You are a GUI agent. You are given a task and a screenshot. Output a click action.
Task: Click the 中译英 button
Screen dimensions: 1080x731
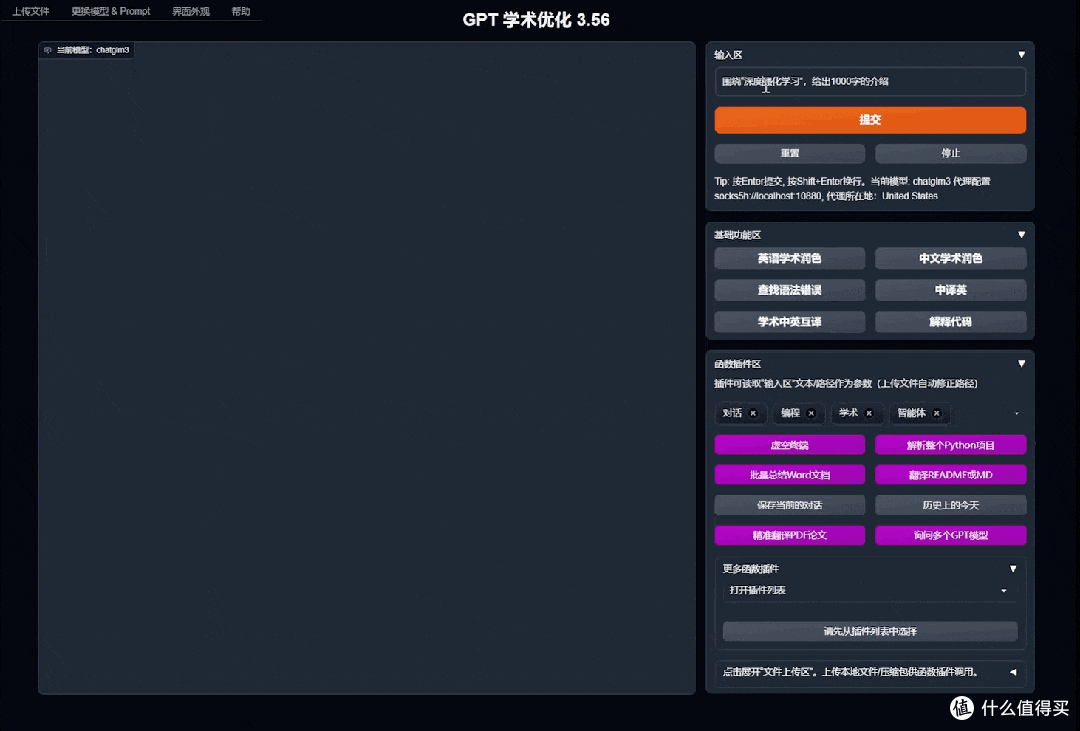[951, 290]
